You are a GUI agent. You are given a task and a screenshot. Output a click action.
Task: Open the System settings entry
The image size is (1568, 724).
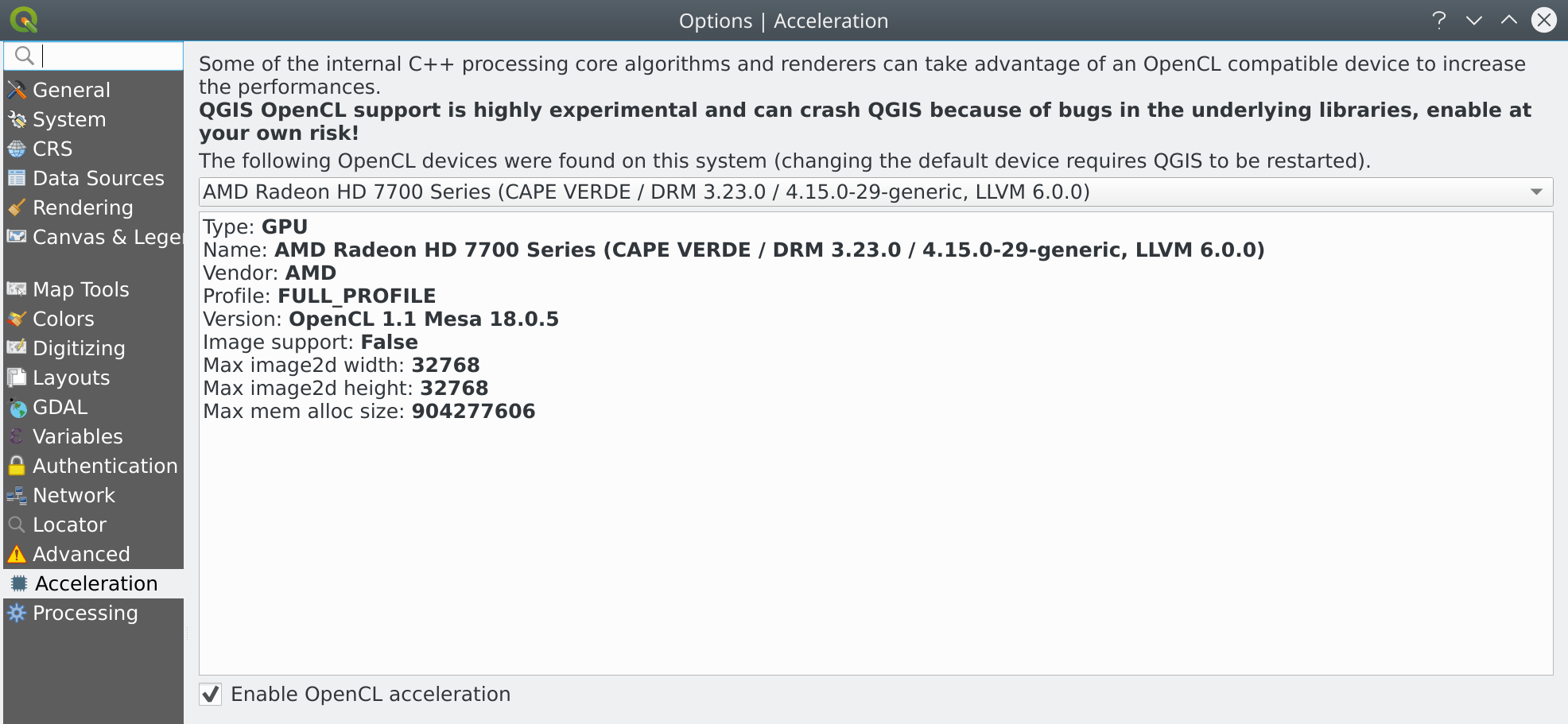coord(68,119)
